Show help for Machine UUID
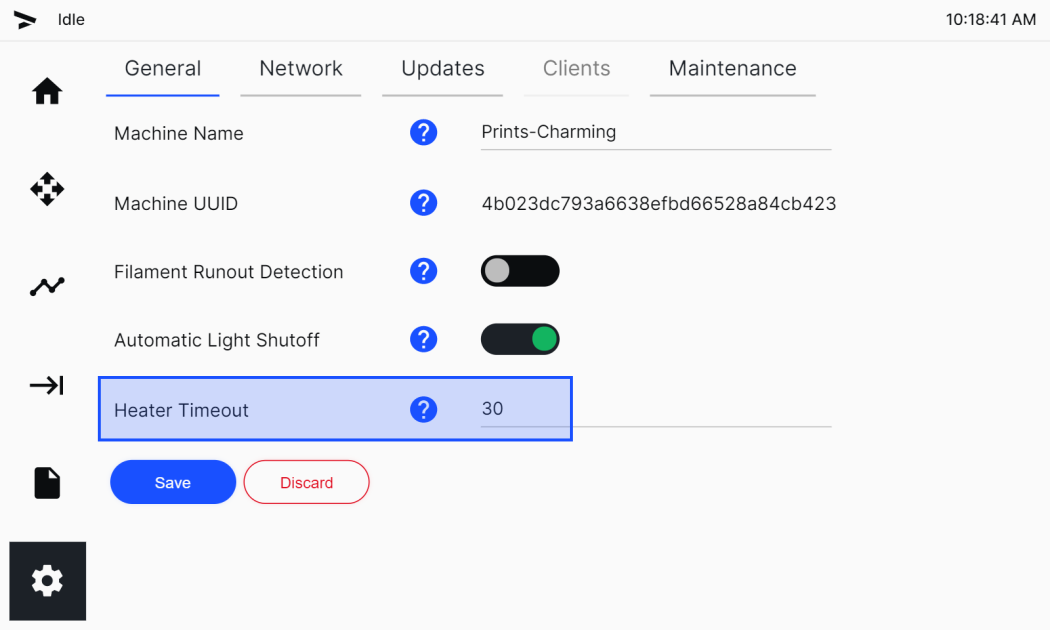Image resolution: width=1050 pixels, height=630 pixels. pyautogui.click(x=423, y=202)
